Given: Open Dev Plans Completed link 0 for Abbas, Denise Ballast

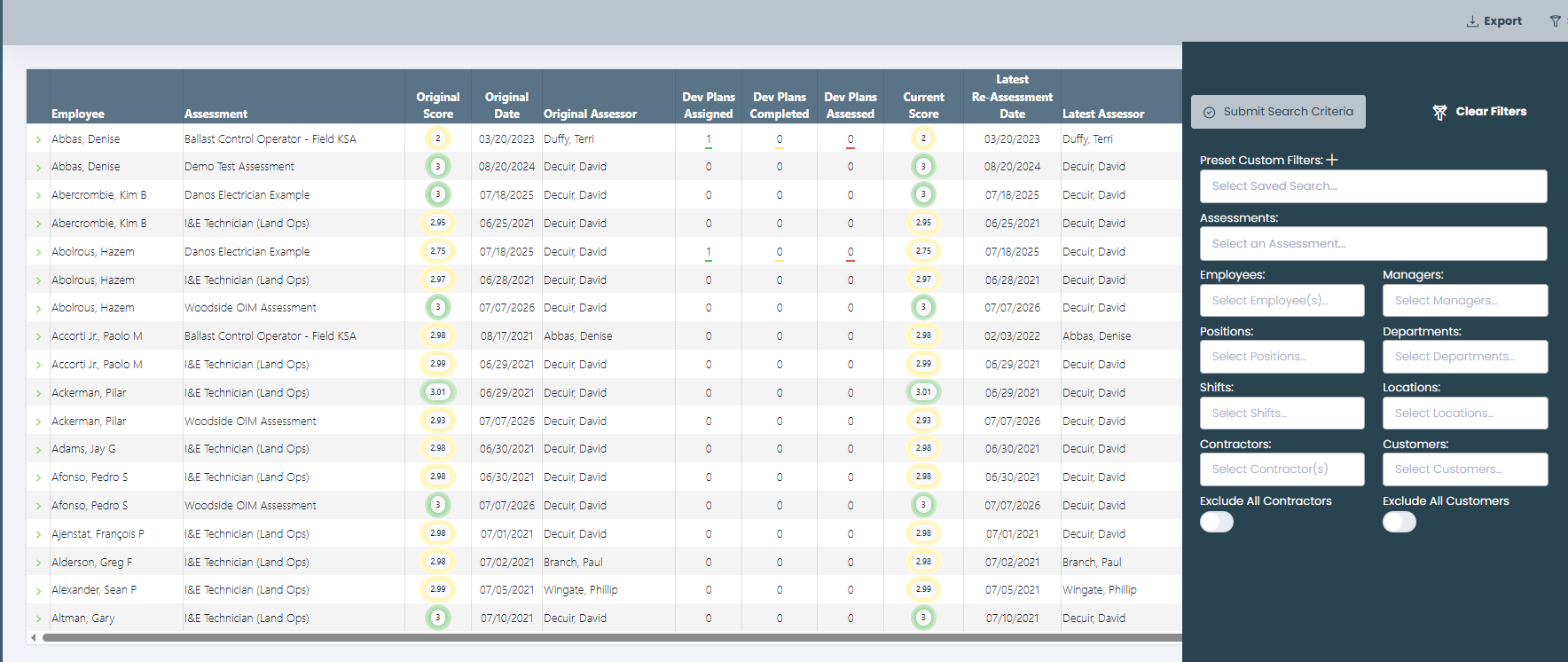Looking at the screenshot, I should [780, 139].
